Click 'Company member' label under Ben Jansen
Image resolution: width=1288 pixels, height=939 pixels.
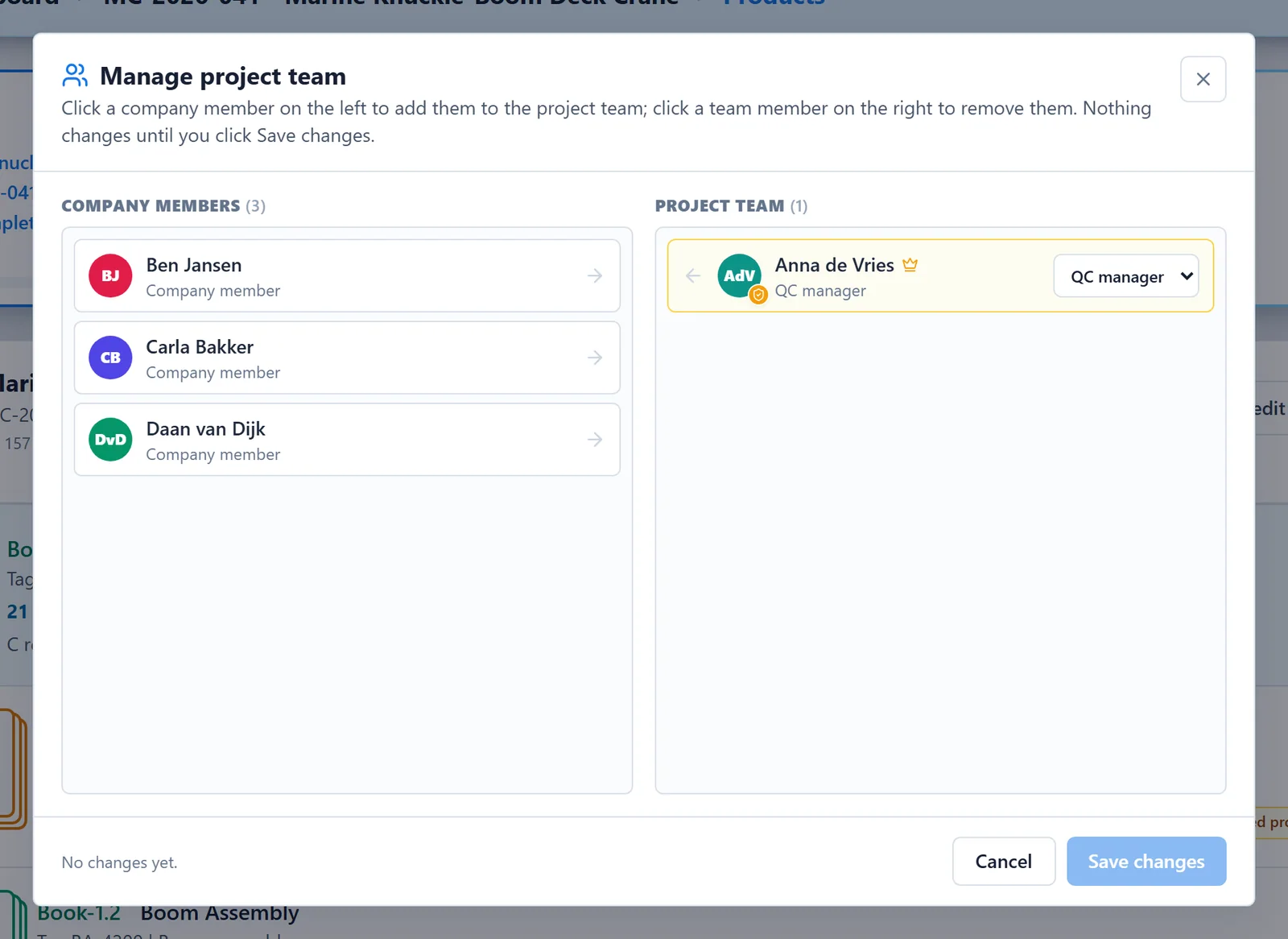(x=213, y=291)
